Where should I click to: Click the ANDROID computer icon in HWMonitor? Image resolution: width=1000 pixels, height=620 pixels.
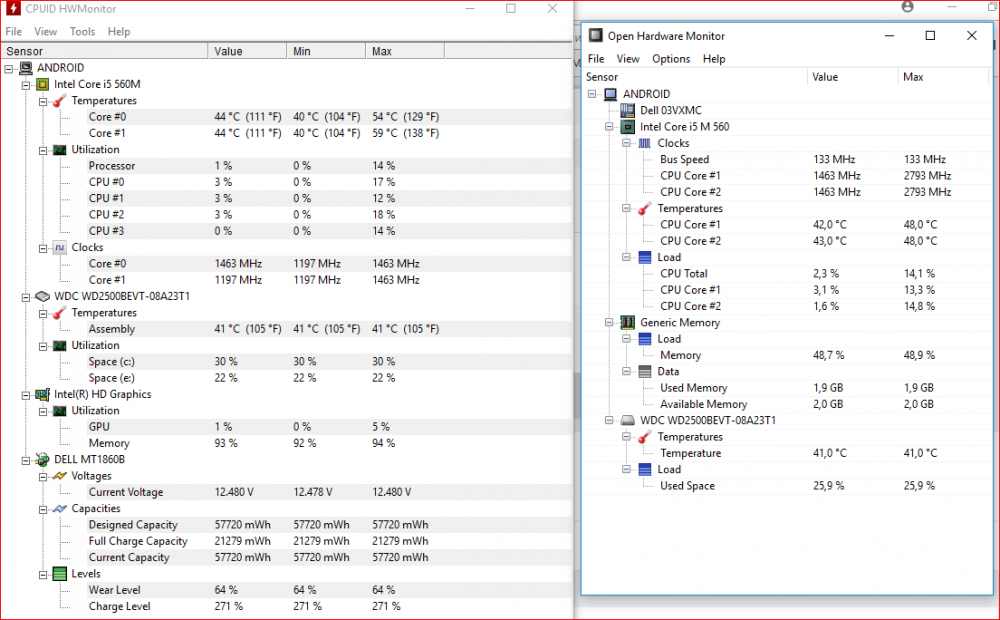point(26,68)
